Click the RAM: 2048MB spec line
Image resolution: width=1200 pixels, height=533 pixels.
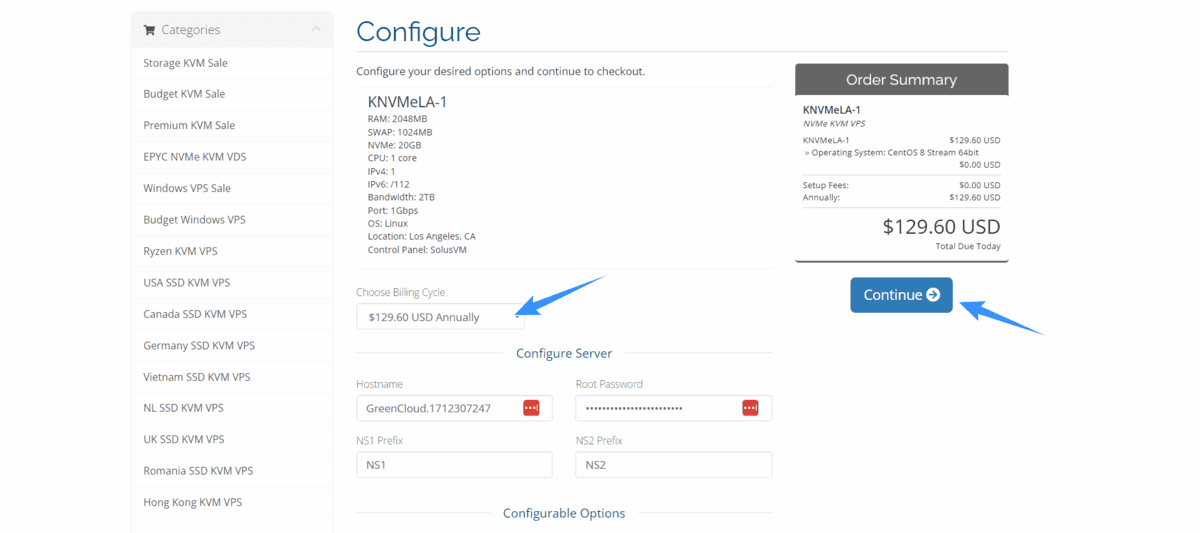pos(397,119)
